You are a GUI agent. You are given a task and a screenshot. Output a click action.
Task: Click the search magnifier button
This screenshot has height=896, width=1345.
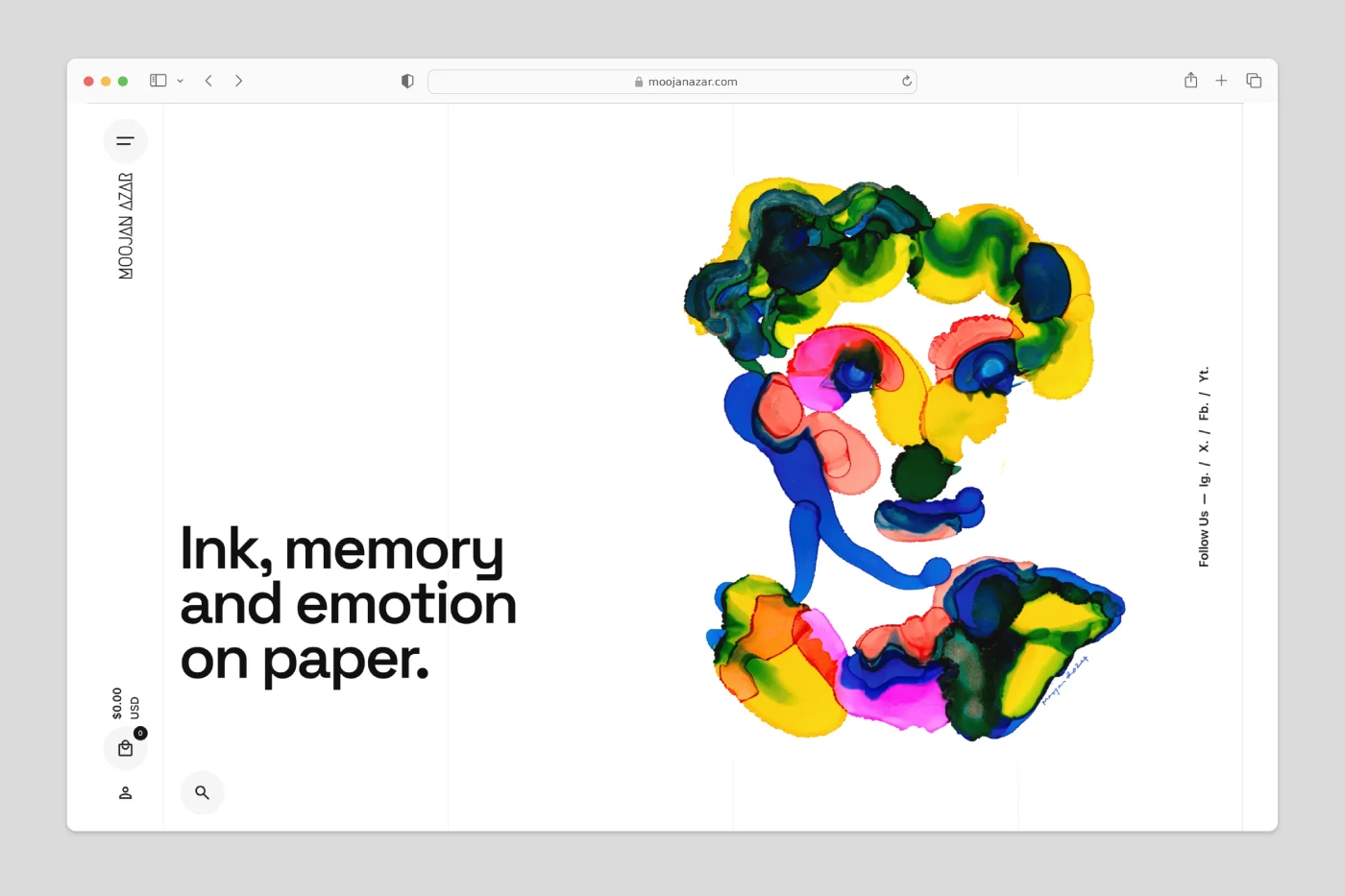[202, 792]
